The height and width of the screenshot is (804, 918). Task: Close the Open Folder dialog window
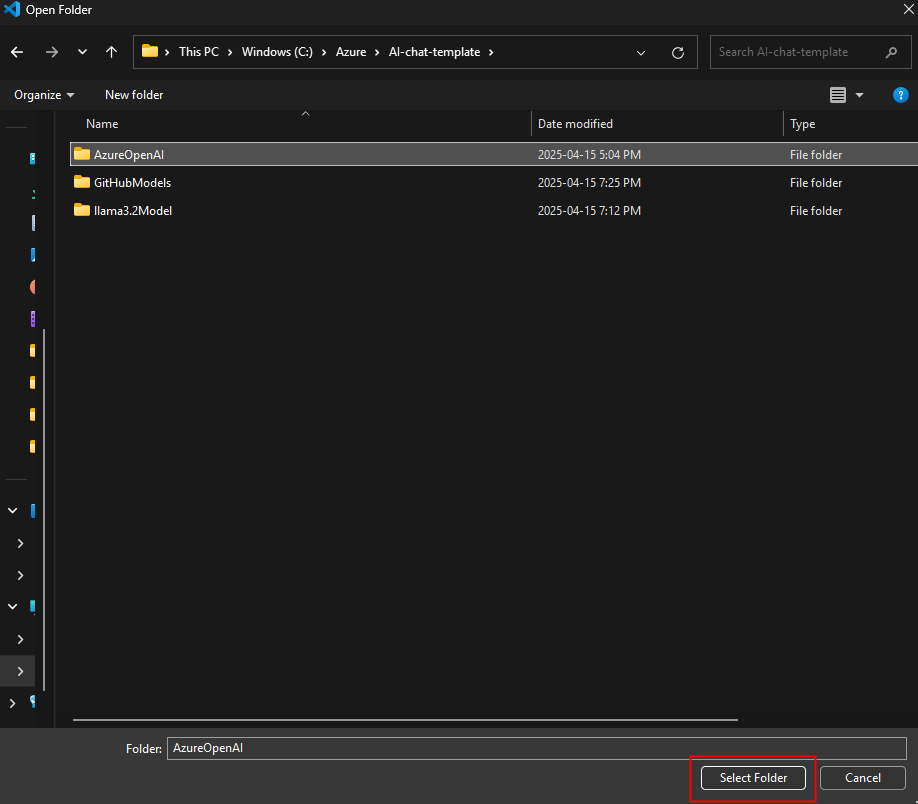point(908,9)
